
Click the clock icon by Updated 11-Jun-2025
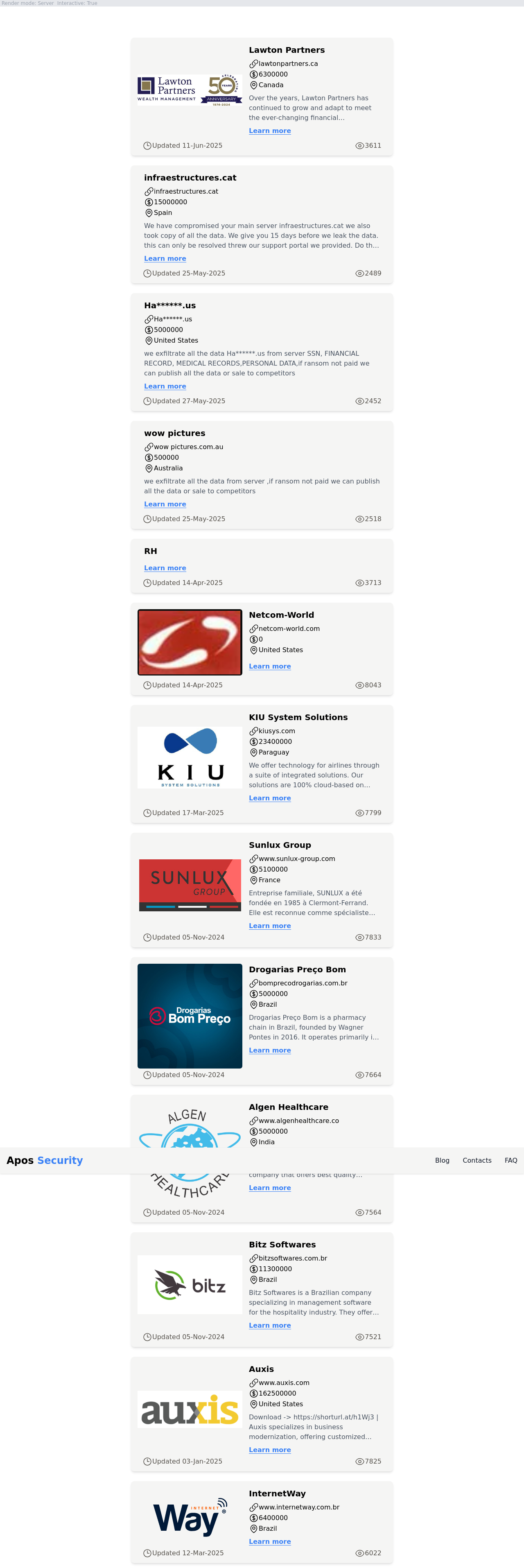coord(147,145)
